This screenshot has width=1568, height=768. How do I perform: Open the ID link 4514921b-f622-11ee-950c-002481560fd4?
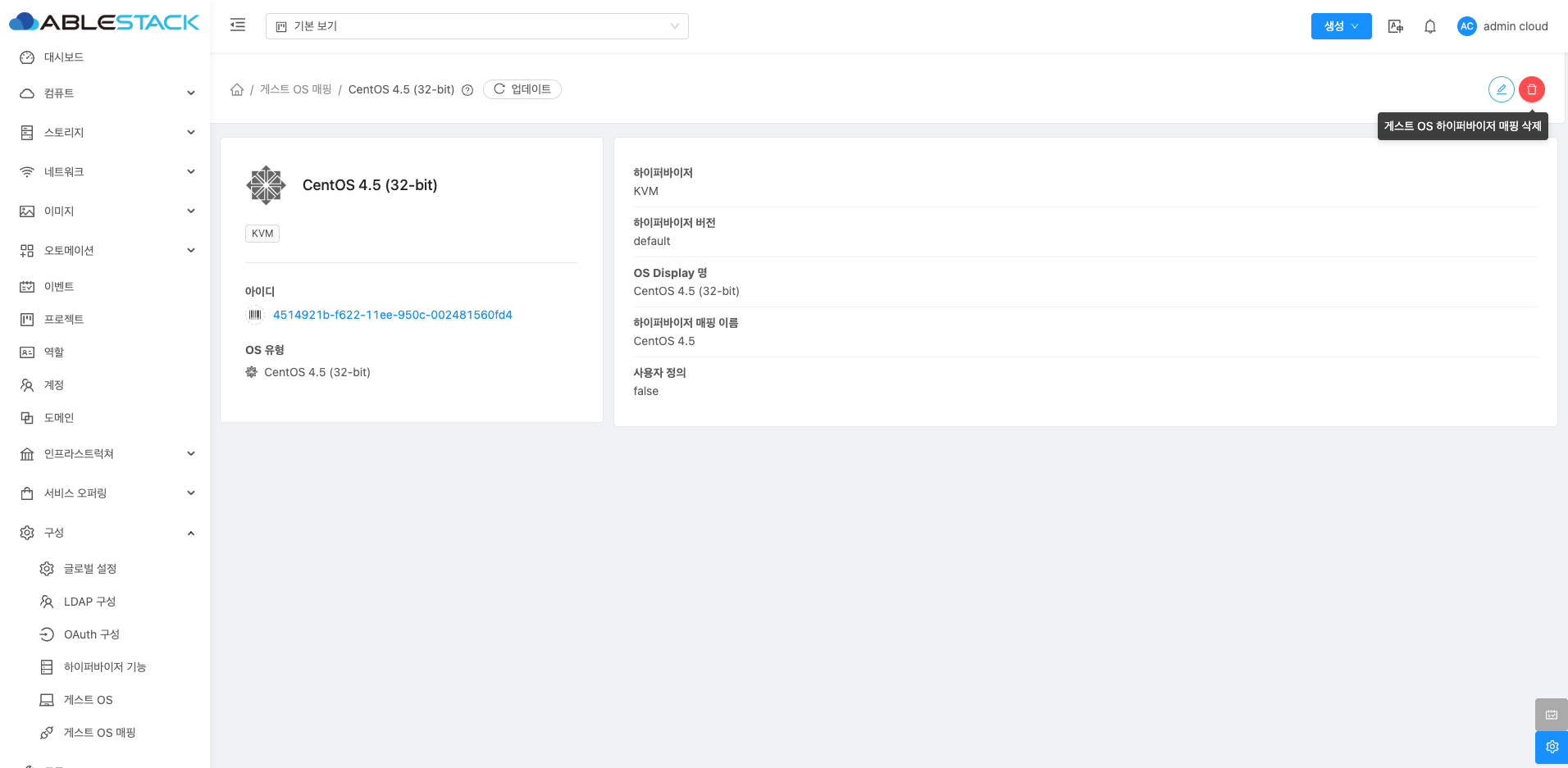click(393, 315)
